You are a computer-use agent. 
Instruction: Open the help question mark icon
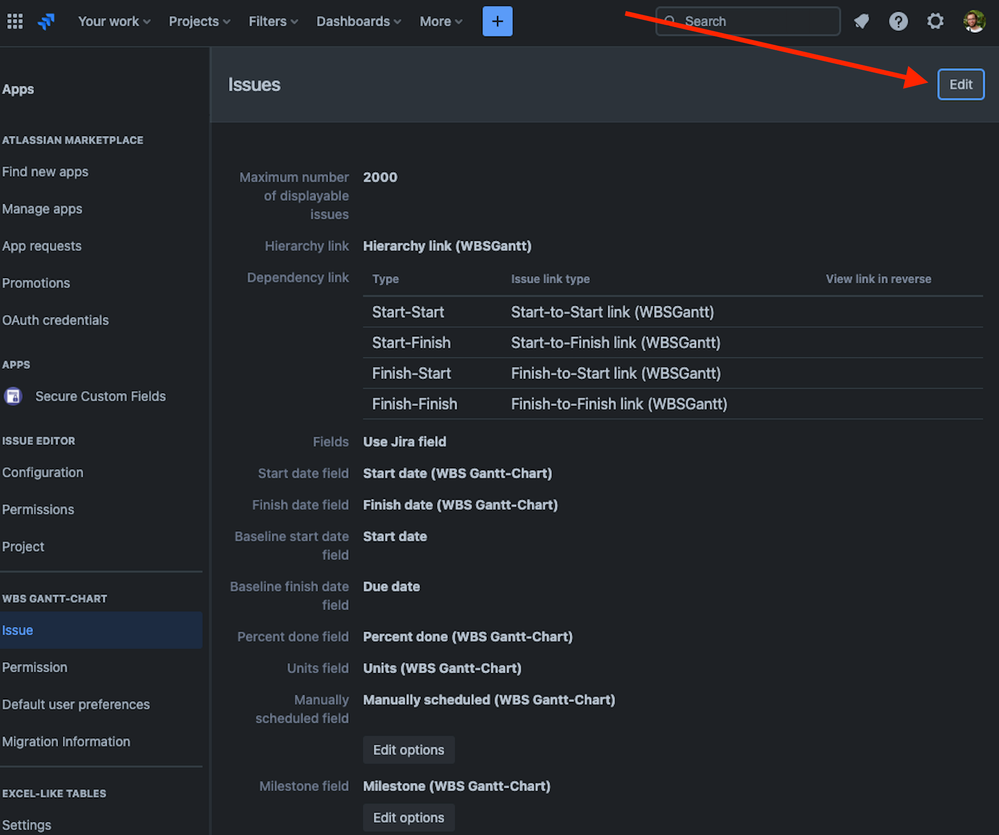point(898,21)
